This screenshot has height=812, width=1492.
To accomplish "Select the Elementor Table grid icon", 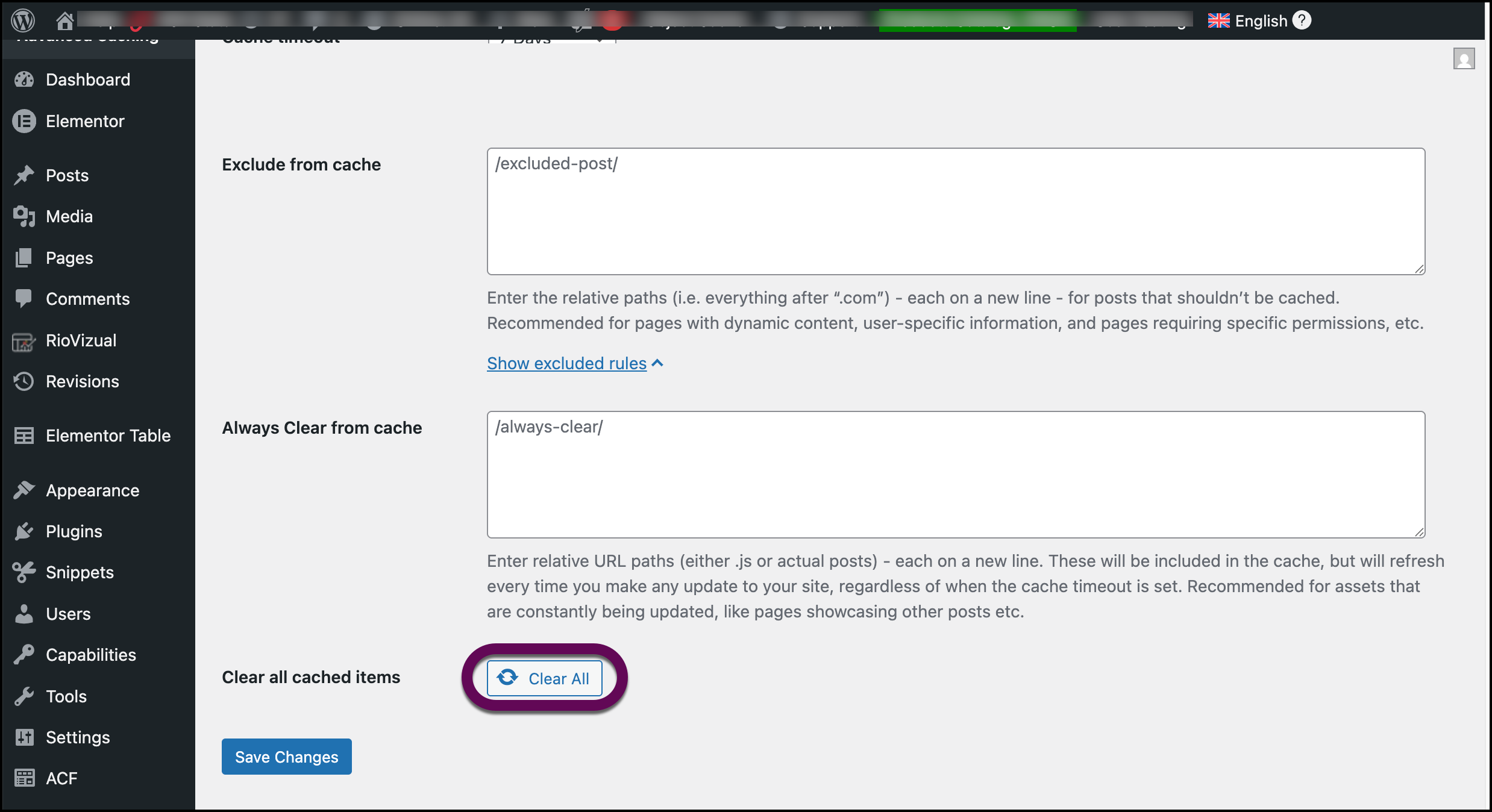I will (24, 436).
